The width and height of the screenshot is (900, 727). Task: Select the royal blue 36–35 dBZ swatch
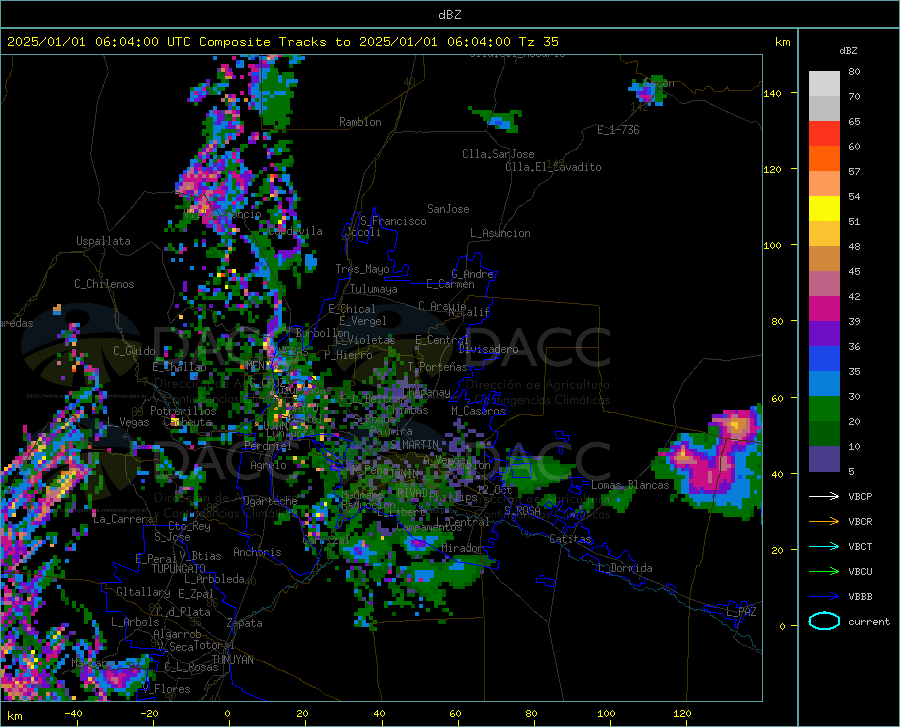click(824, 359)
